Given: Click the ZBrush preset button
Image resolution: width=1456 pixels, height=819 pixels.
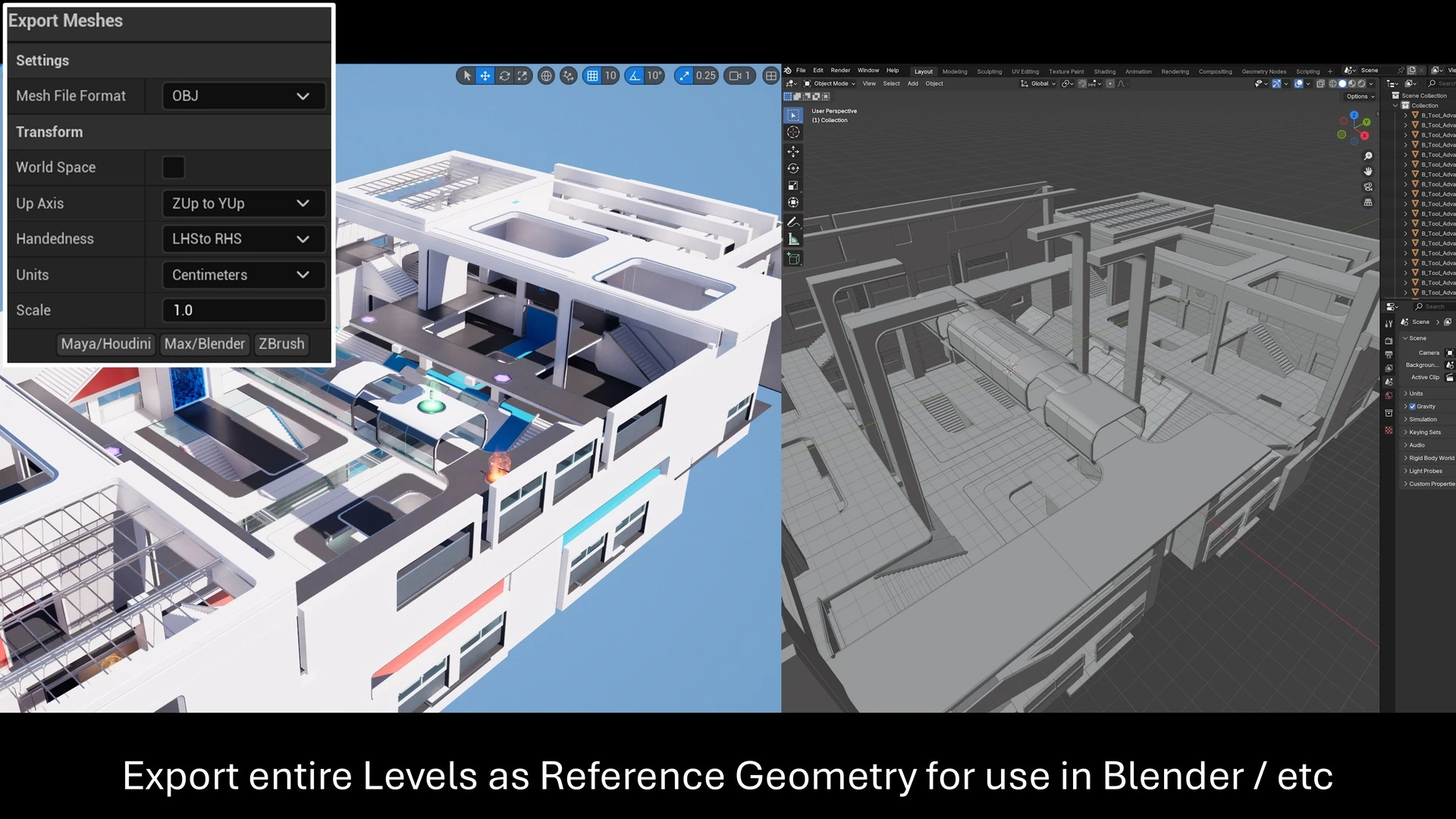Looking at the screenshot, I should (x=281, y=344).
